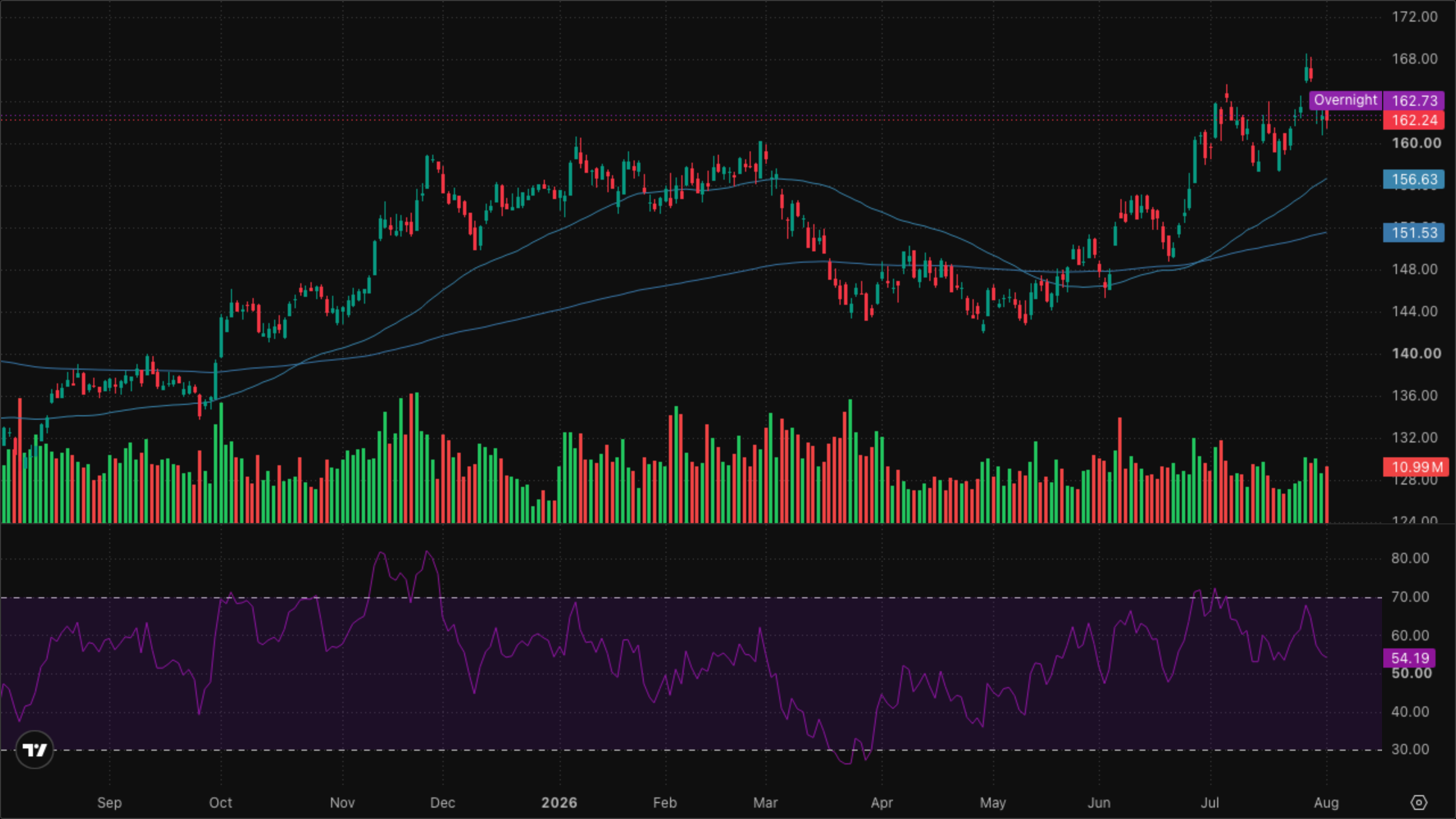
Task: Select the 162.73 overnight price tag
Action: click(x=1414, y=101)
